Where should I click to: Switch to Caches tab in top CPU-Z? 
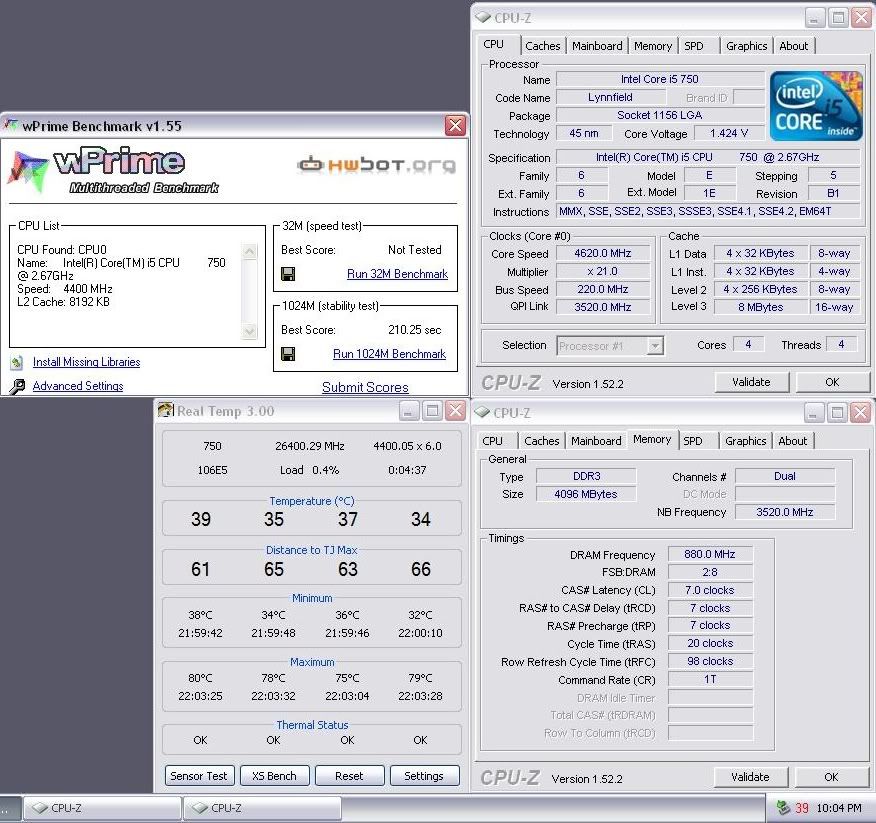click(542, 46)
